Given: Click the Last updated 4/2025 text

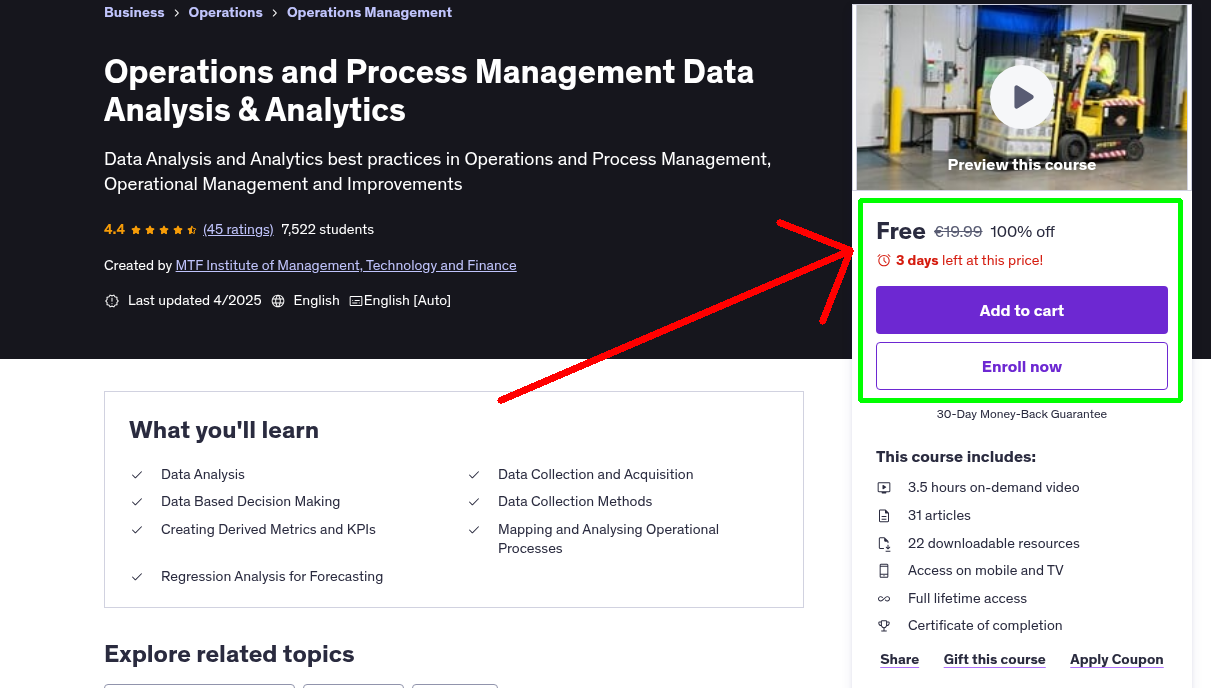Looking at the screenshot, I should [194, 300].
